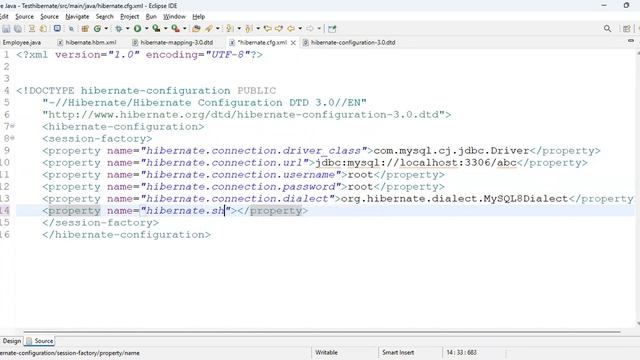Image resolution: width=640 pixels, height=360 pixels.
Task: Click the Run External Tools icon
Action: point(176,29)
